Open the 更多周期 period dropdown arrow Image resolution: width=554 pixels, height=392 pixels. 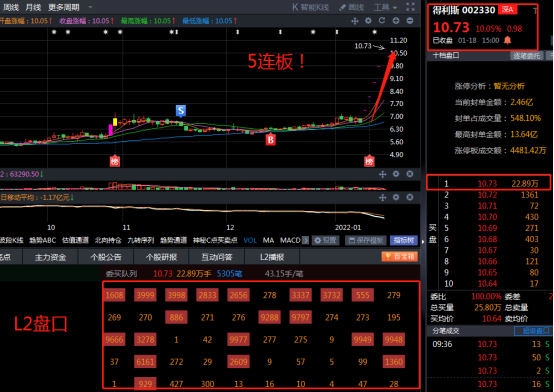tap(90, 7)
